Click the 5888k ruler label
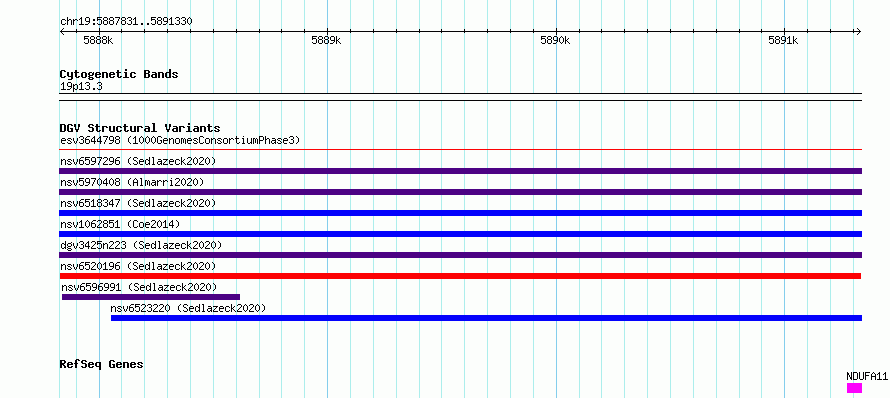Viewport: 890px width, 398px height. (x=99, y=41)
